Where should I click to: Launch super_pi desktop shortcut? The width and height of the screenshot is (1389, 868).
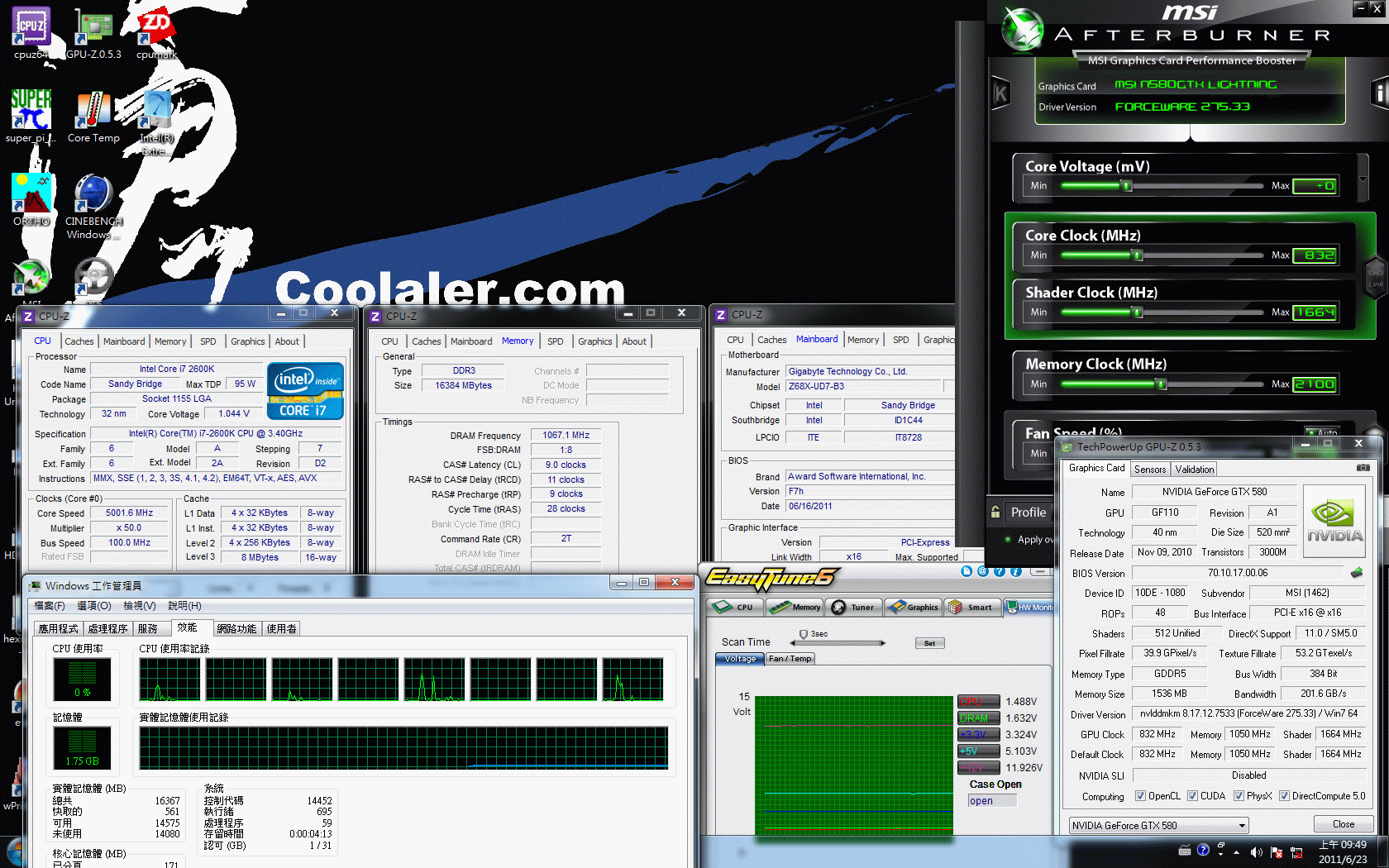point(31,116)
